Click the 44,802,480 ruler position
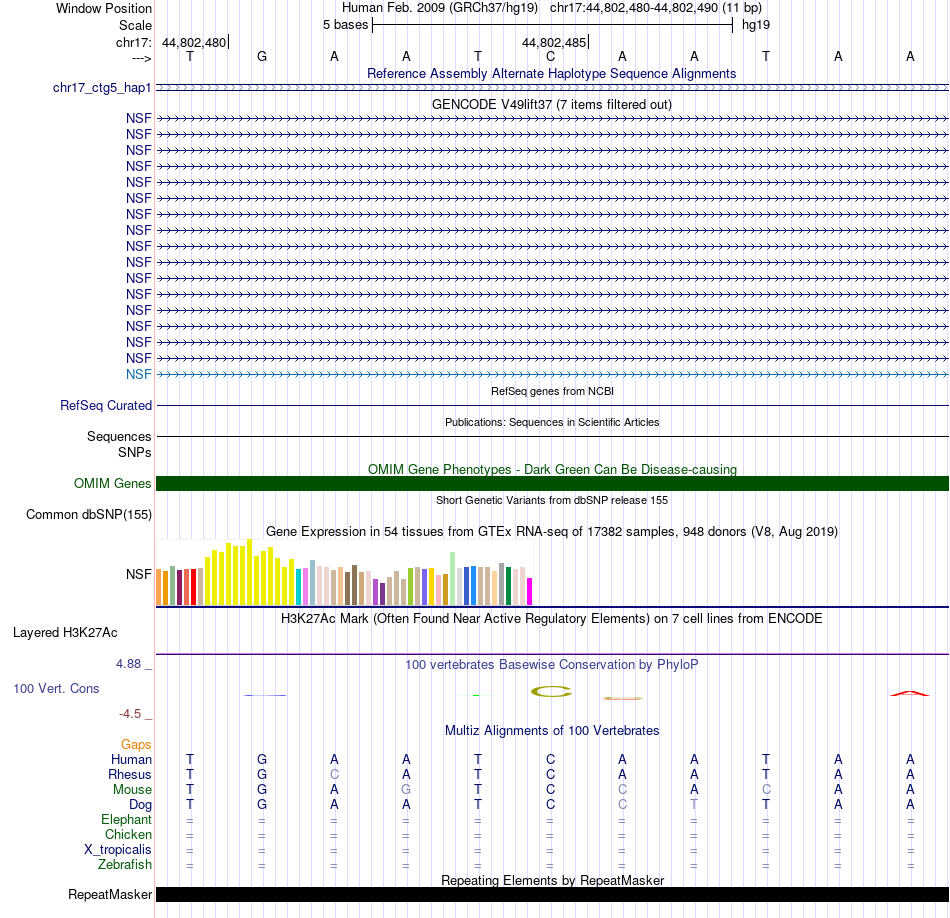 [x=194, y=42]
